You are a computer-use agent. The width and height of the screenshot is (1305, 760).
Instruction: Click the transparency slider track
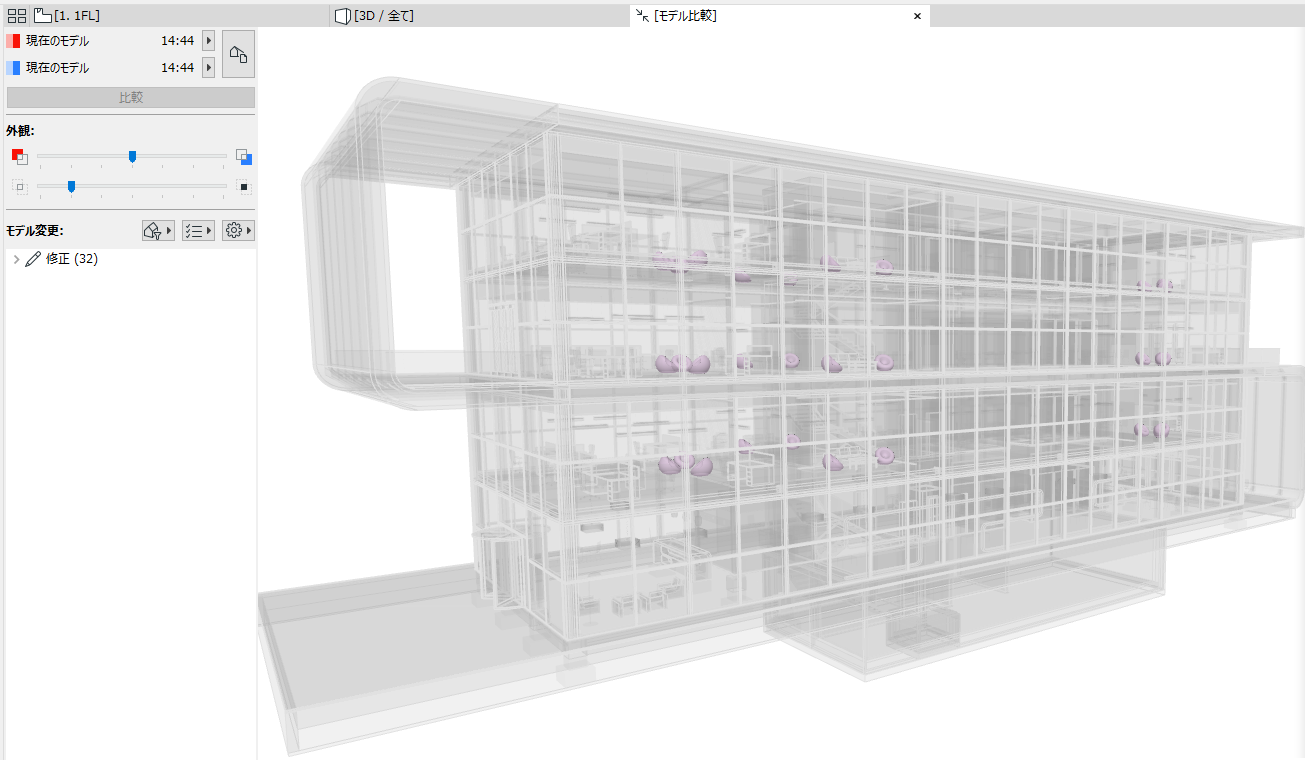(x=132, y=185)
